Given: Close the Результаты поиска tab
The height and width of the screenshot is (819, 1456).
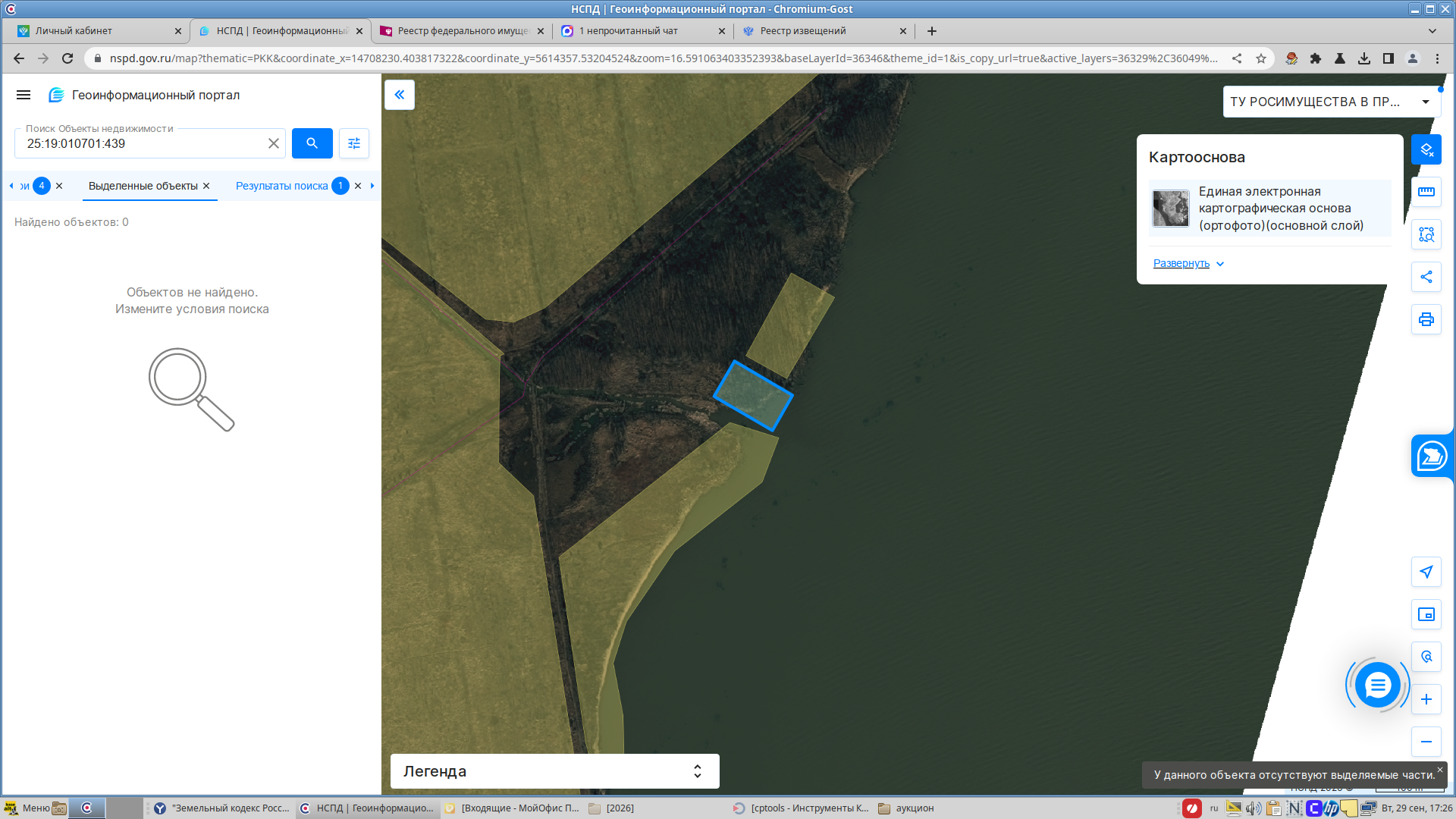Looking at the screenshot, I should coord(358,186).
